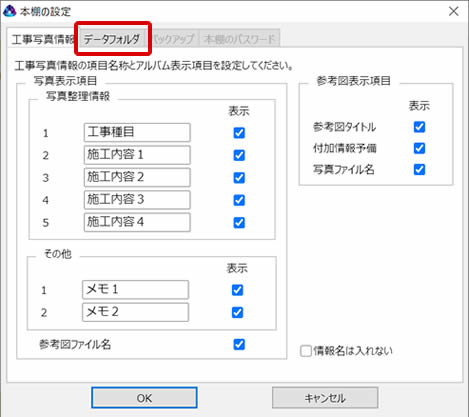Focus the 施工内容２ input field
This screenshot has width=469, height=417.
coord(137,177)
